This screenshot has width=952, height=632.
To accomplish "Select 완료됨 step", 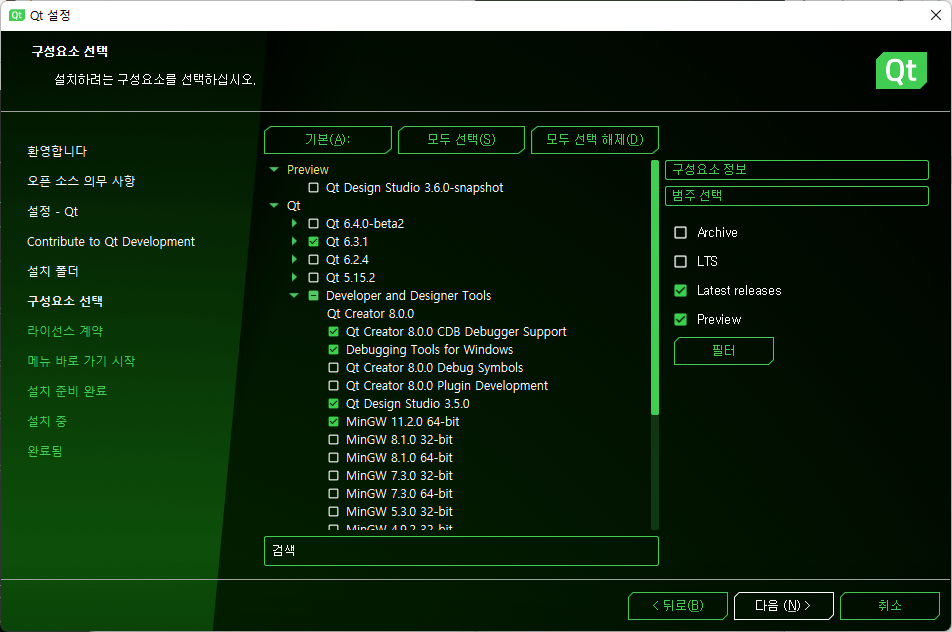I will coord(45,451).
